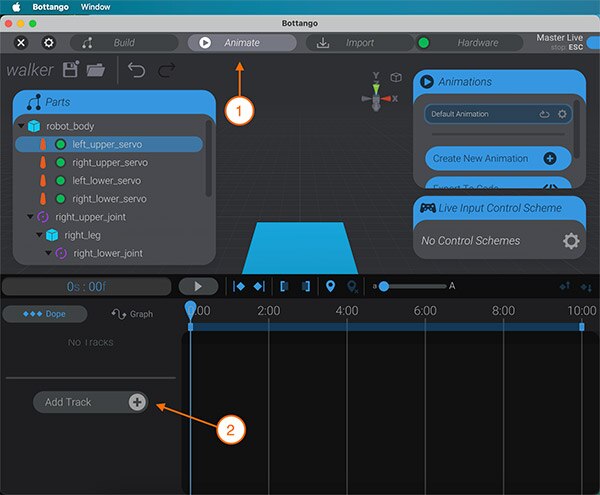
Task: Click the undo arrow icon
Action: (137, 70)
